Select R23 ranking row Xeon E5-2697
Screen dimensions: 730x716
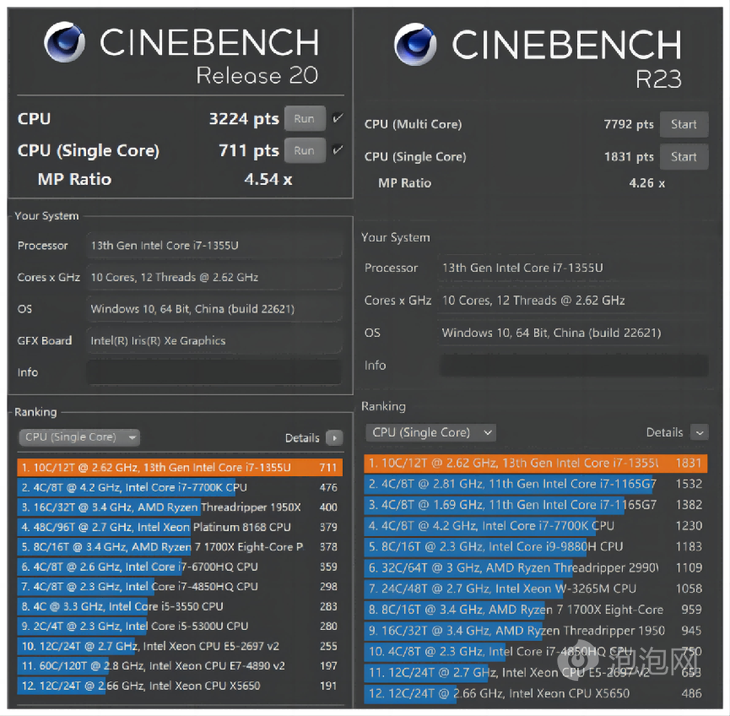point(536,673)
